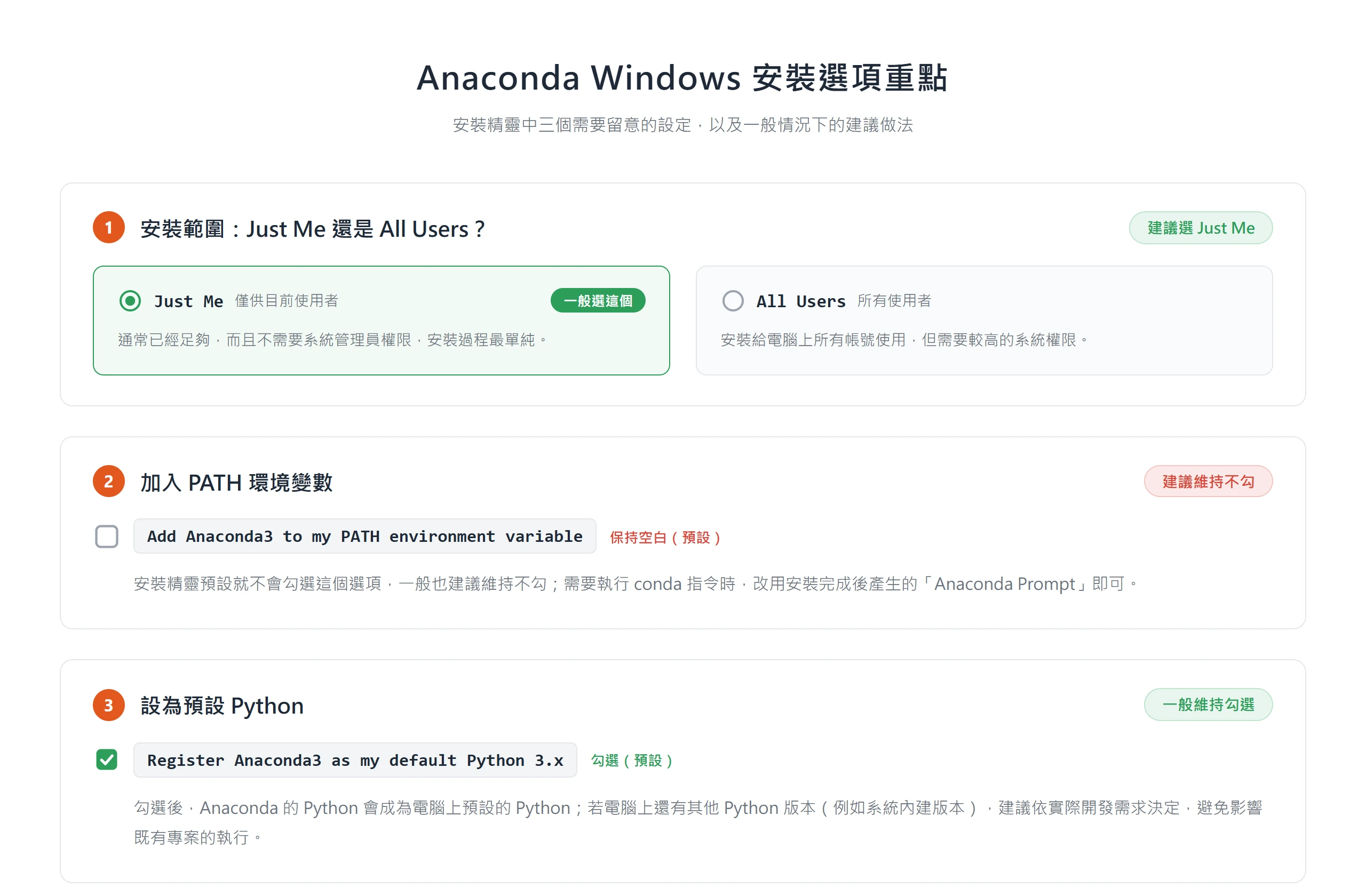The image size is (1366, 896).
Task: Click paragraph starting 勾選後，Anaconda 的 Python
Action: [697, 822]
